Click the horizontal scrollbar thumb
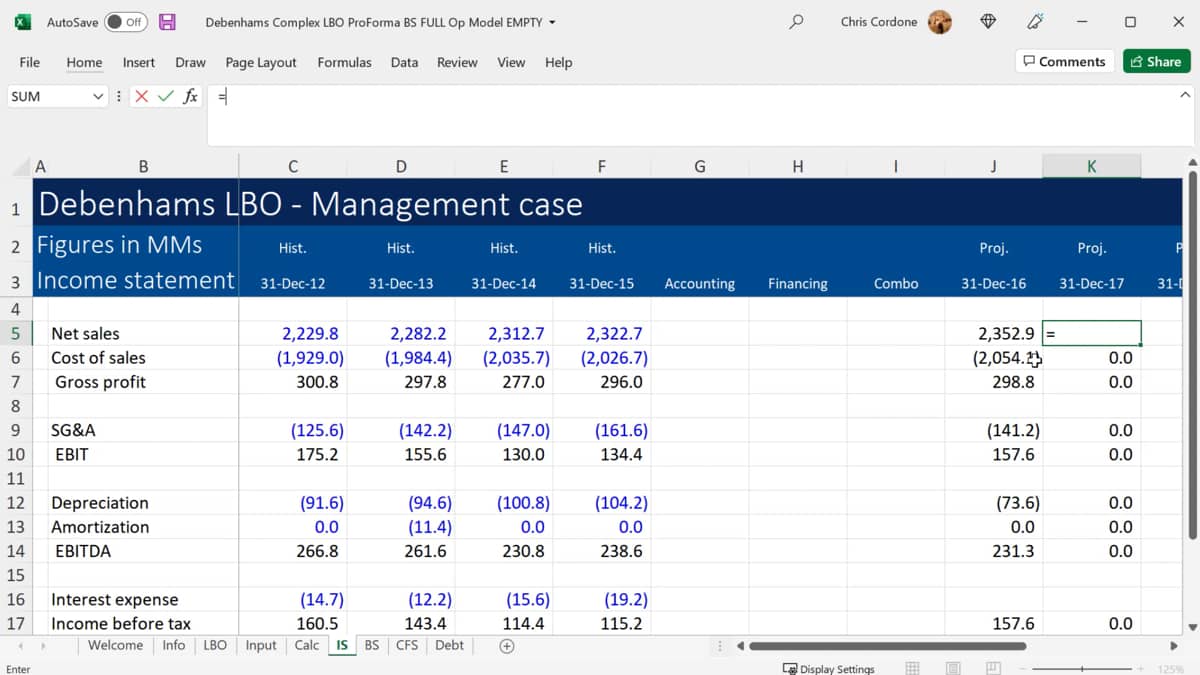The width and height of the screenshot is (1200, 675). pos(888,646)
